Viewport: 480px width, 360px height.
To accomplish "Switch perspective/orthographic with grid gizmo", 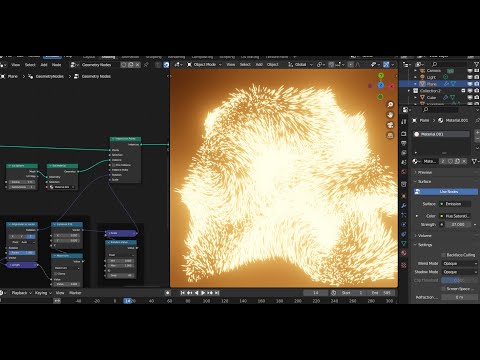I will coord(390,136).
